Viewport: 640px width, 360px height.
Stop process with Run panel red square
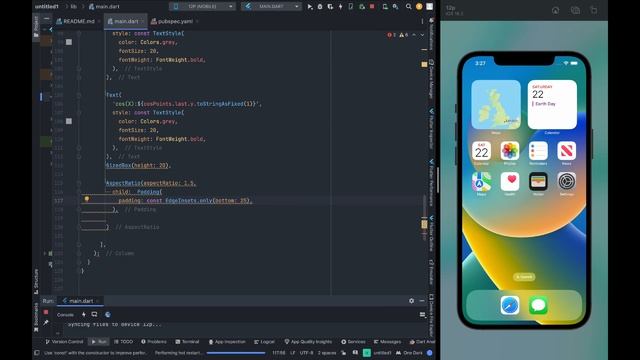[x=46, y=312]
